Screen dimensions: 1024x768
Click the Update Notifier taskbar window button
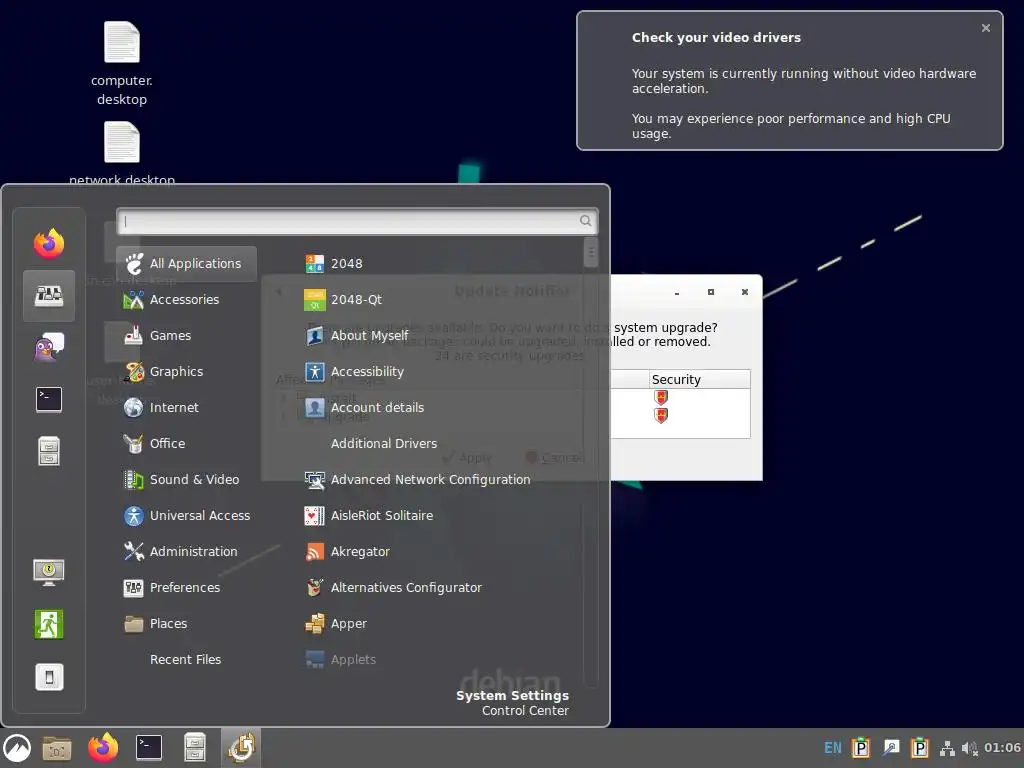pyautogui.click(x=241, y=748)
